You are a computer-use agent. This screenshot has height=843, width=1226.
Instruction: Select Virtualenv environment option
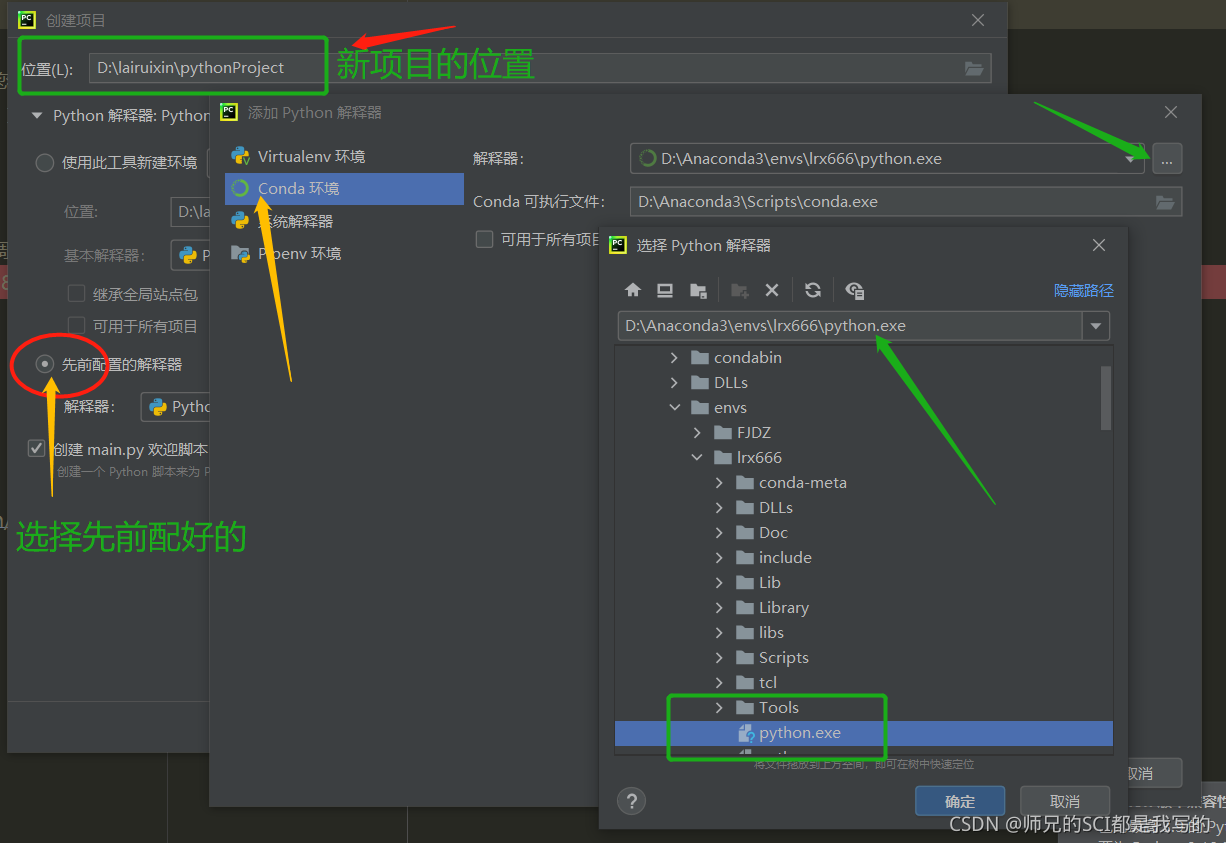(344, 156)
